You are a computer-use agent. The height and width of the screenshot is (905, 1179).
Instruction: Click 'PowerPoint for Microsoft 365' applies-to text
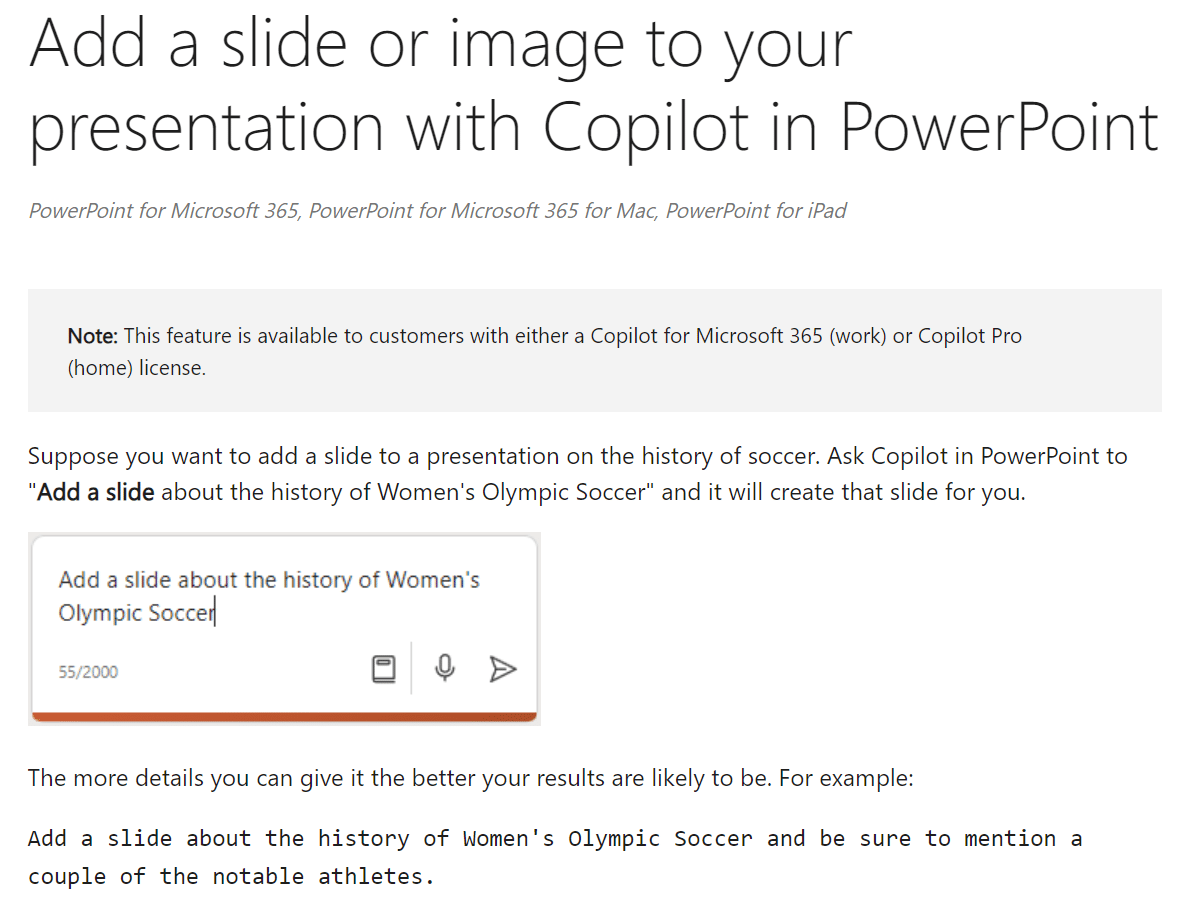pos(164,210)
